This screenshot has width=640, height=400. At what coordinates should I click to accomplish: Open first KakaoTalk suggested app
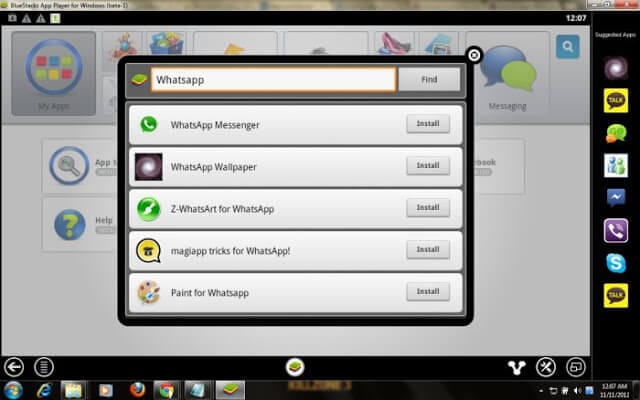[616, 100]
